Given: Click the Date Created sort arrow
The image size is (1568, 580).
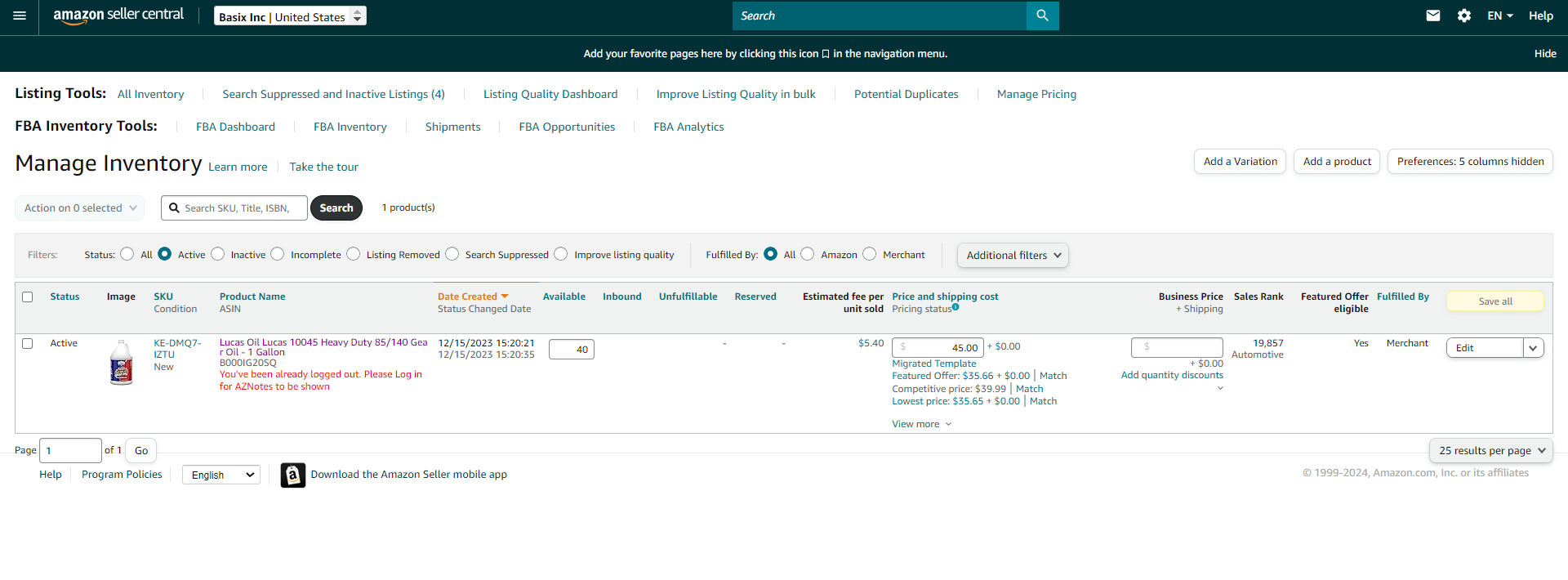Looking at the screenshot, I should point(505,296).
